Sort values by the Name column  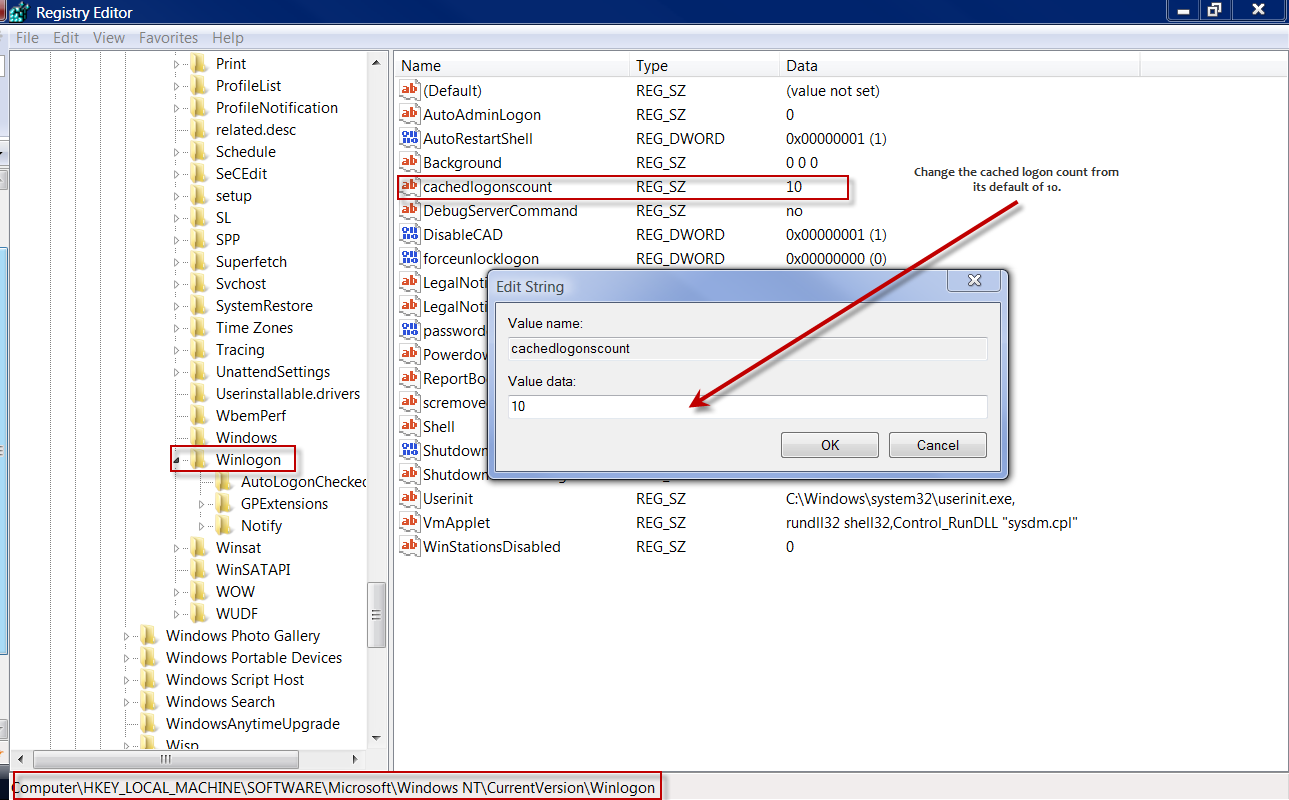coord(513,66)
